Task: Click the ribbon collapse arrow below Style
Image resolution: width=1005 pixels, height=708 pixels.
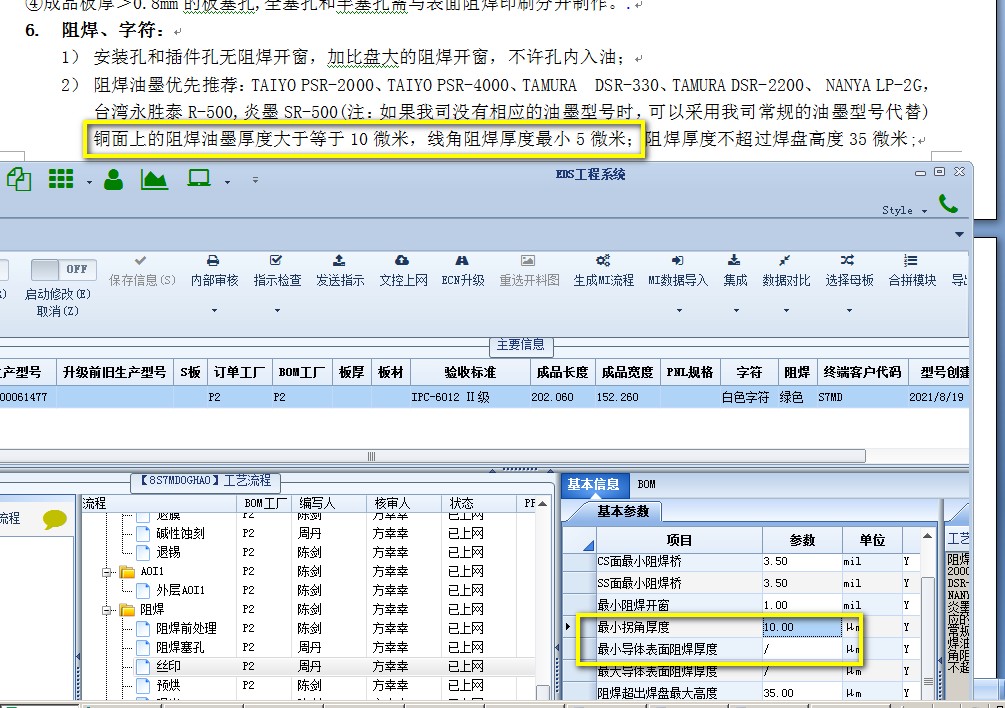Action: 959,235
